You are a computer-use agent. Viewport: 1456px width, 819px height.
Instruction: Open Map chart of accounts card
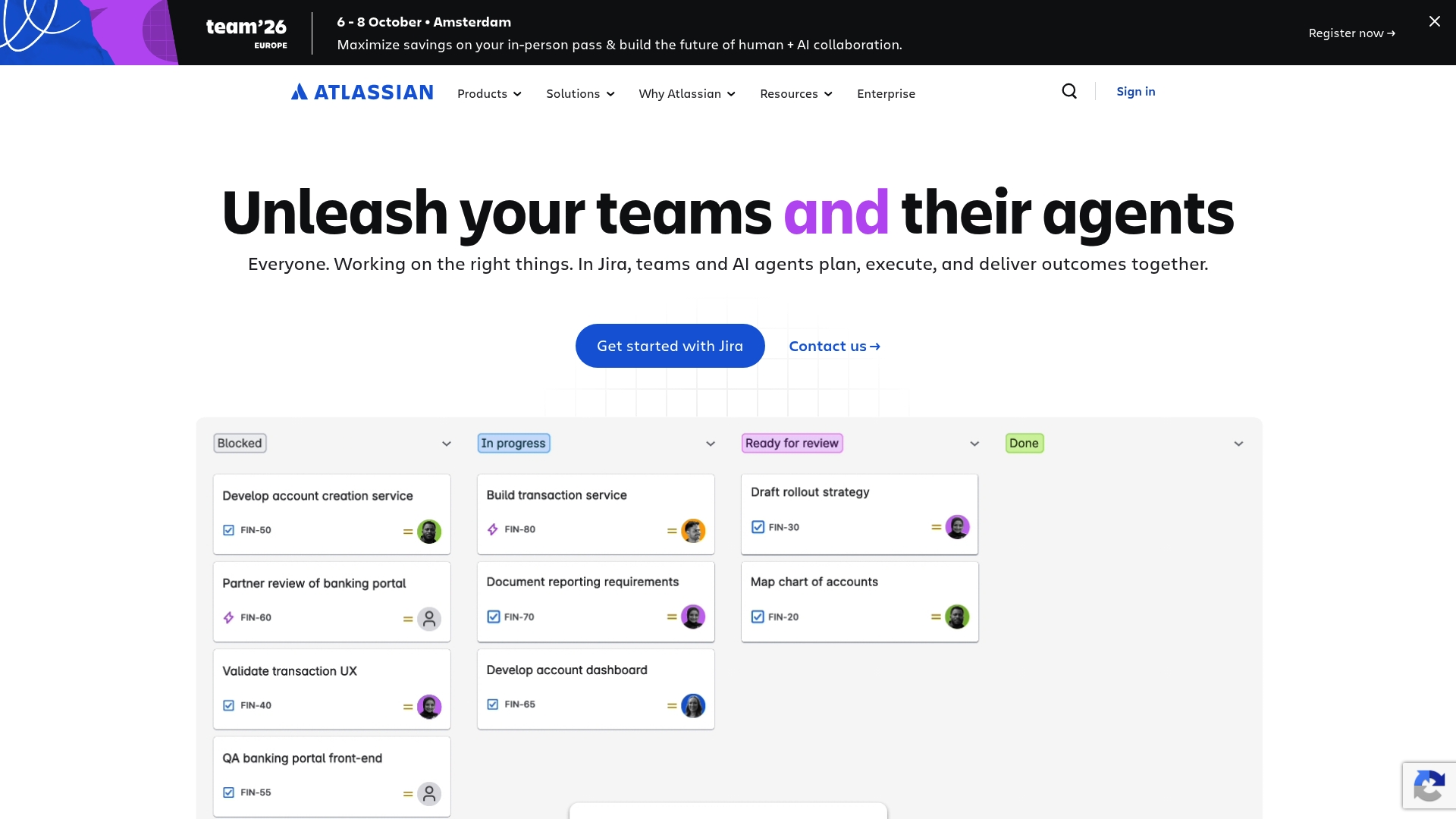(859, 601)
